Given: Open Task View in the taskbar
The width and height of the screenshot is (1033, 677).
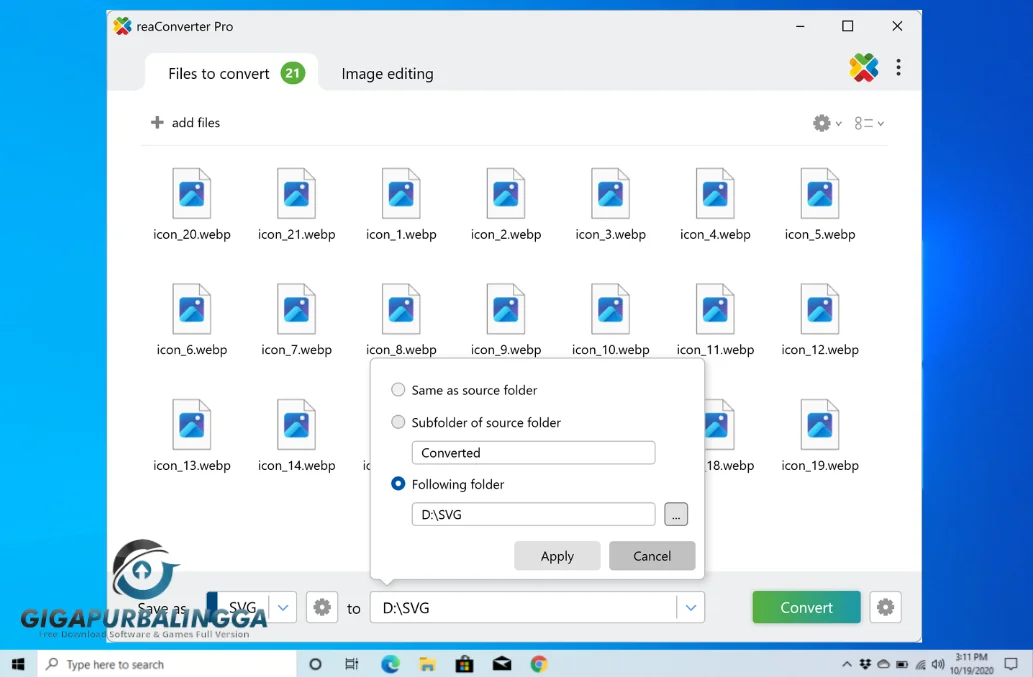Looking at the screenshot, I should tap(352, 664).
